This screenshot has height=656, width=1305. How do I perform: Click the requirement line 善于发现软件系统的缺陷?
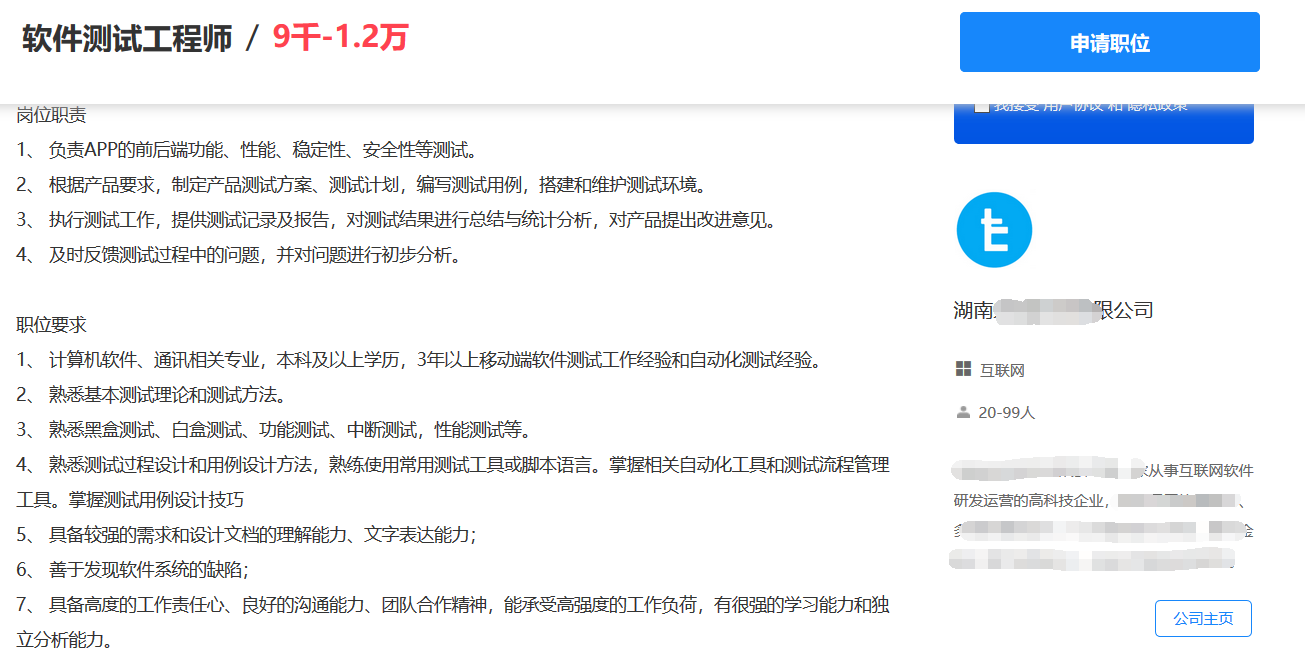[x=148, y=570]
